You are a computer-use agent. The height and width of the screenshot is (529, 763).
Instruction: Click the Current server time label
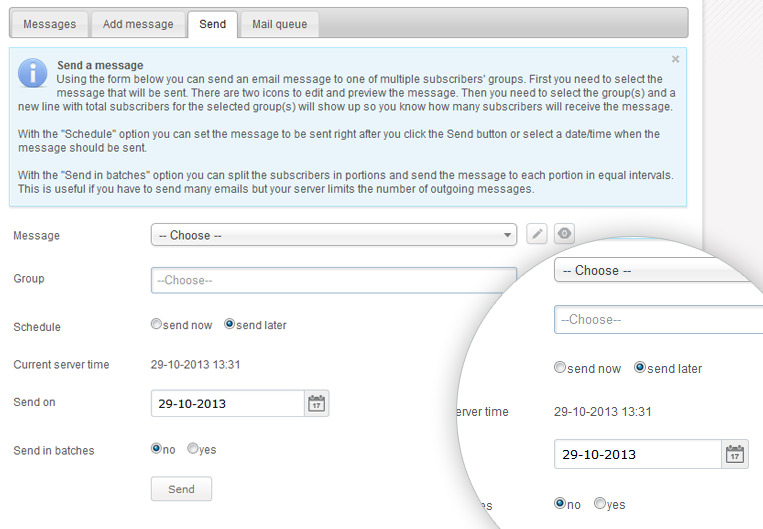(61, 365)
